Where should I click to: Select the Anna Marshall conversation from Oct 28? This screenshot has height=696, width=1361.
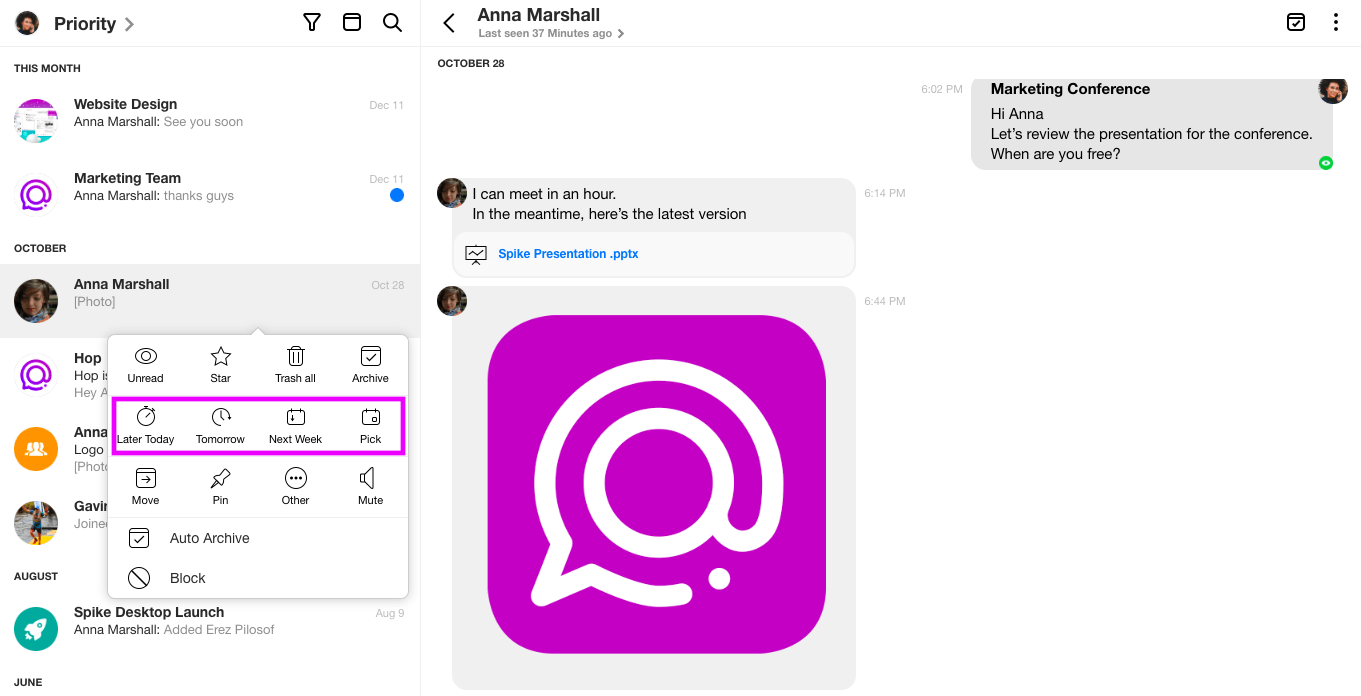(x=210, y=301)
